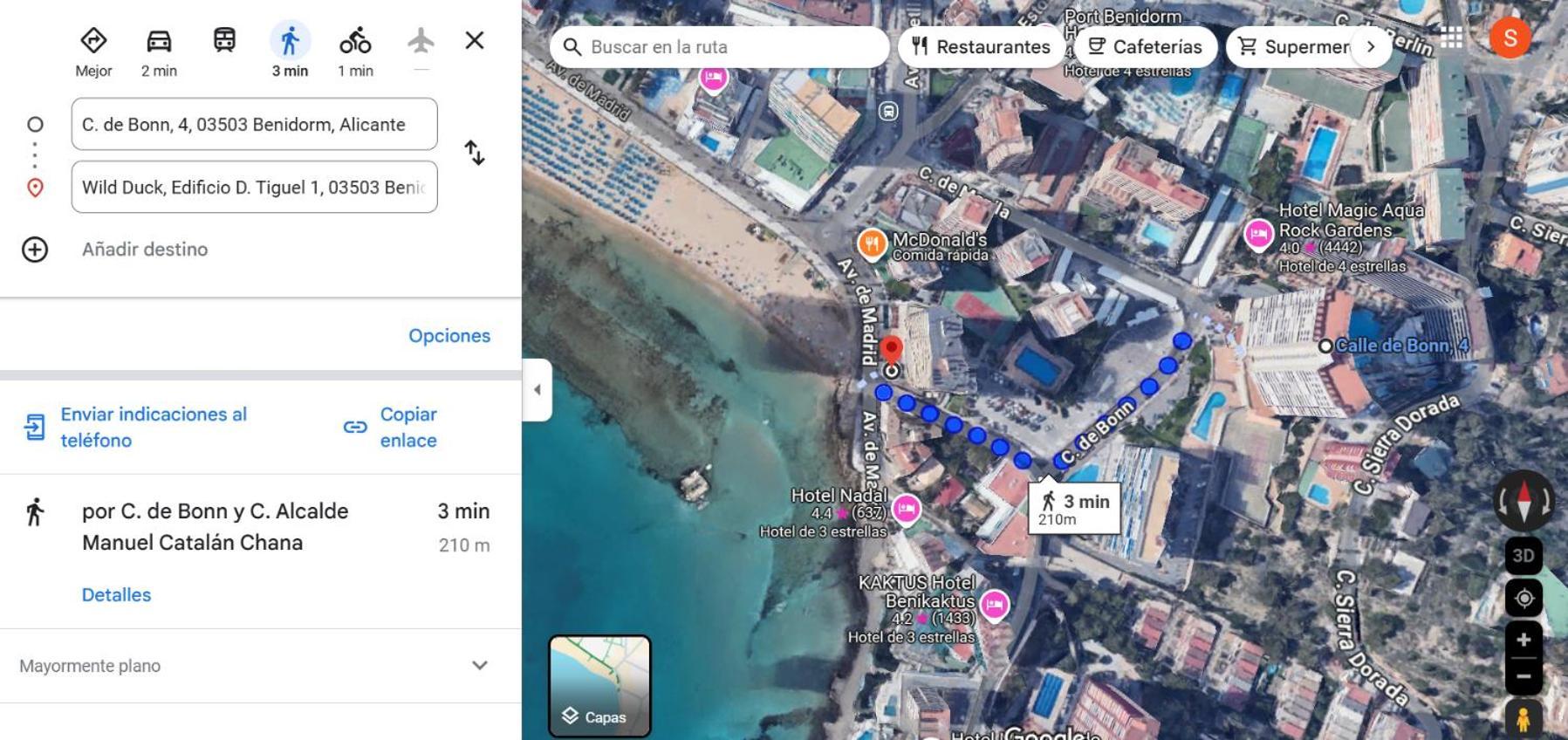
Task: Click the Hotel Nadal pin
Action: point(907,509)
